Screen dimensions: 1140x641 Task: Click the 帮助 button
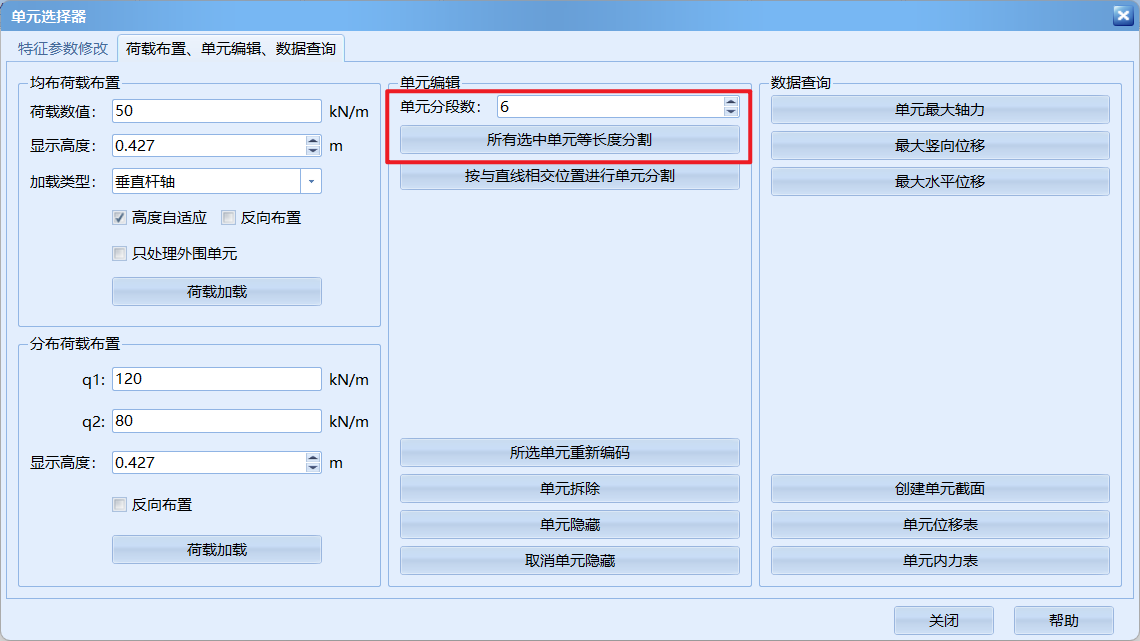1063,621
